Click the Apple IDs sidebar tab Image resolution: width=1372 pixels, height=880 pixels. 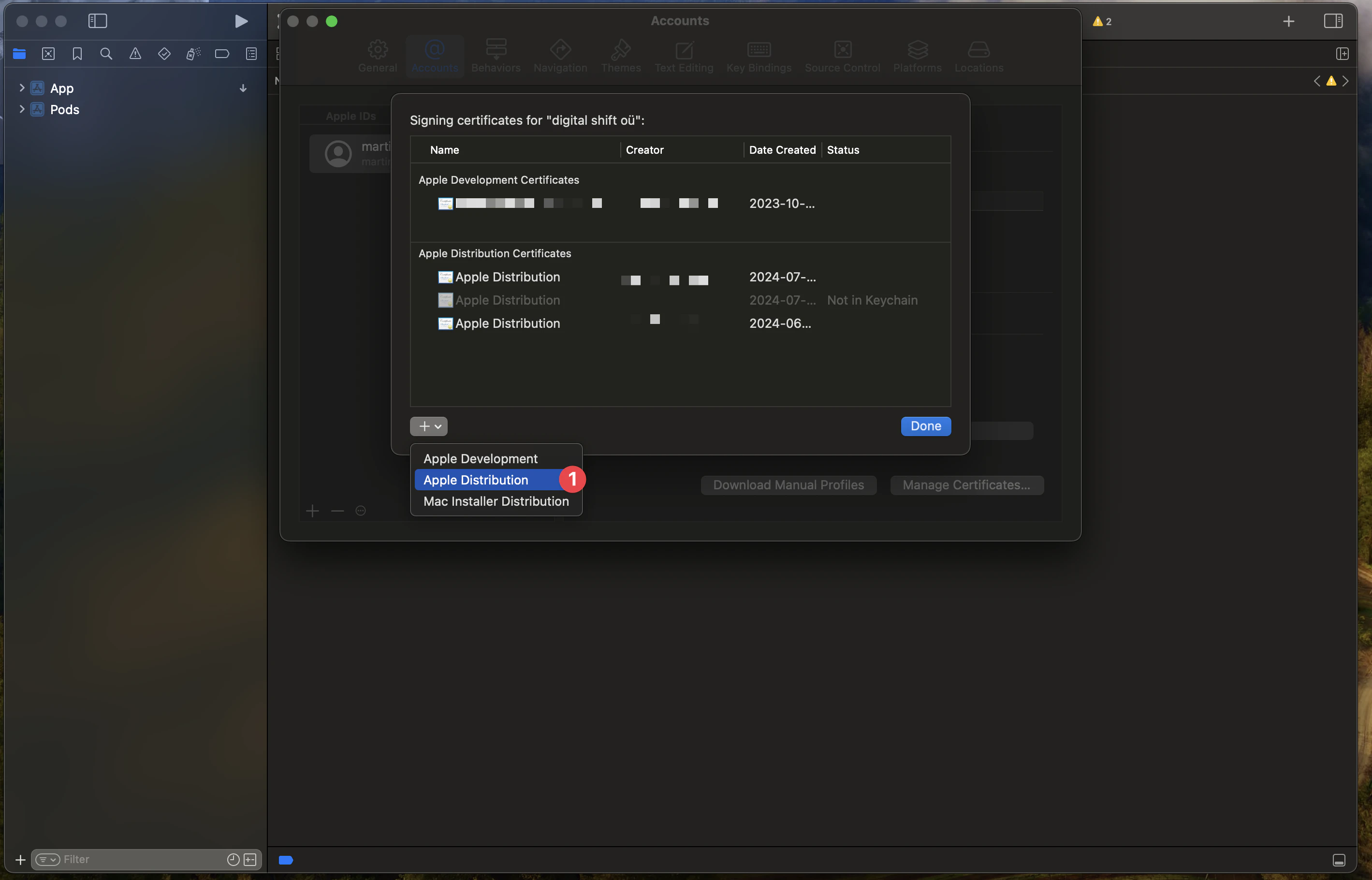(x=350, y=115)
